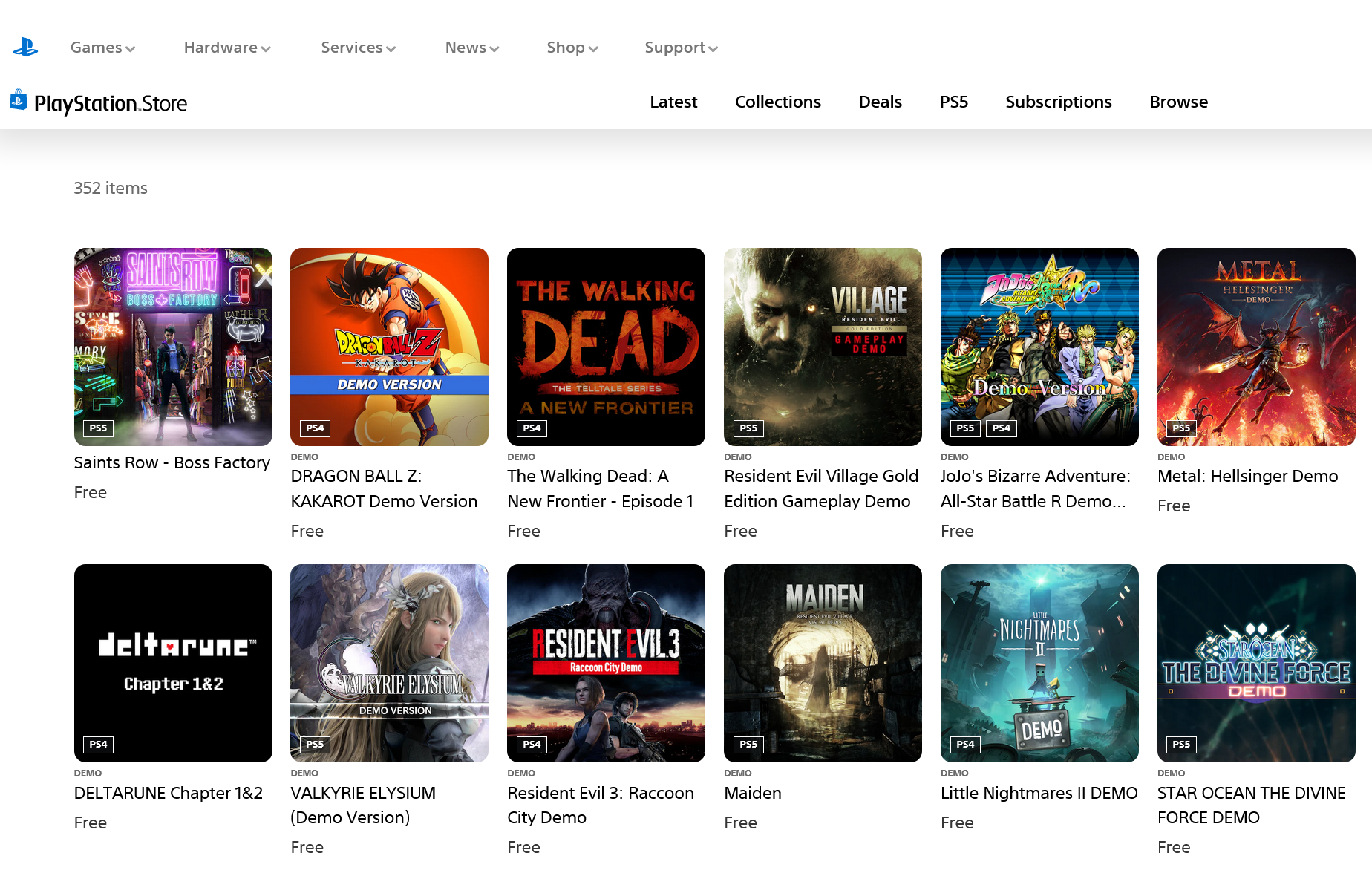Open Star Ocean Divine Force demo cover
Viewport: 1372px width, 870px height.
pos(1256,663)
